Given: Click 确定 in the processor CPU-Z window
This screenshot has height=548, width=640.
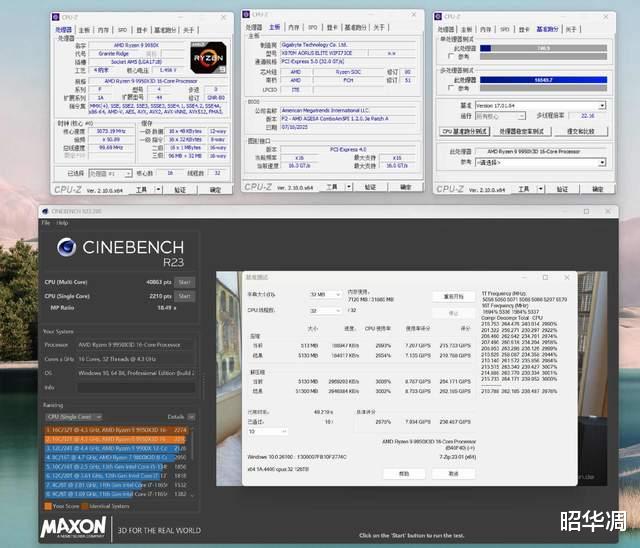Looking at the screenshot, I should pos(215,190).
